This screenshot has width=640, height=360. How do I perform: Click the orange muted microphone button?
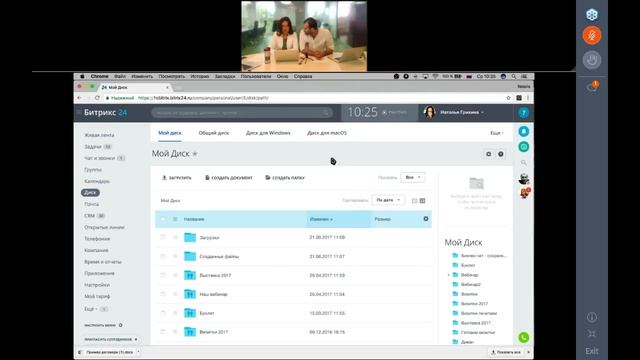pyautogui.click(x=592, y=36)
